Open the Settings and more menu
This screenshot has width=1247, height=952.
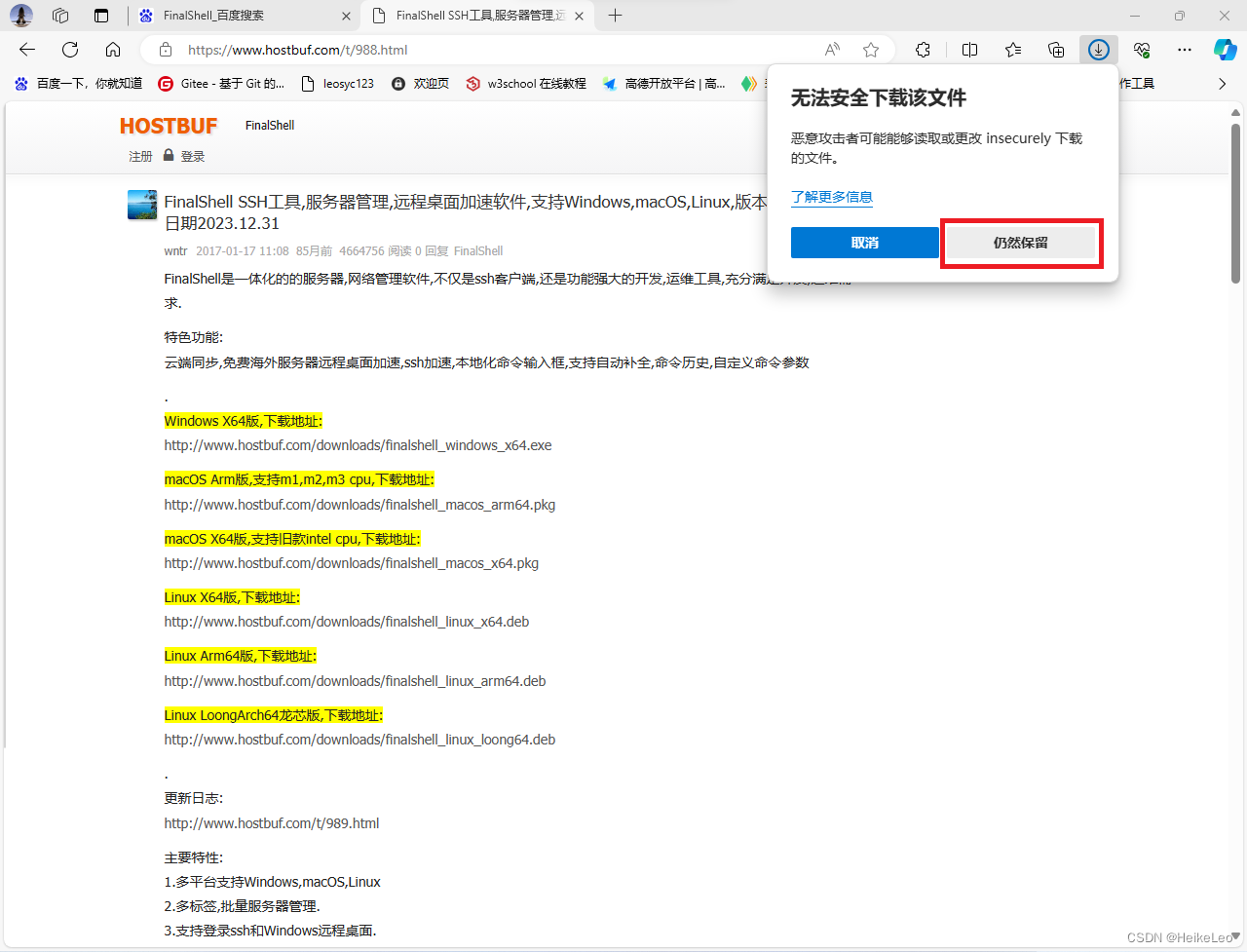pos(1185,50)
